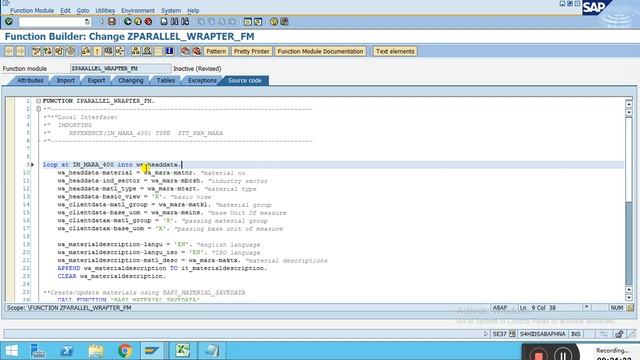Open the Windows Start button

coord(12,351)
